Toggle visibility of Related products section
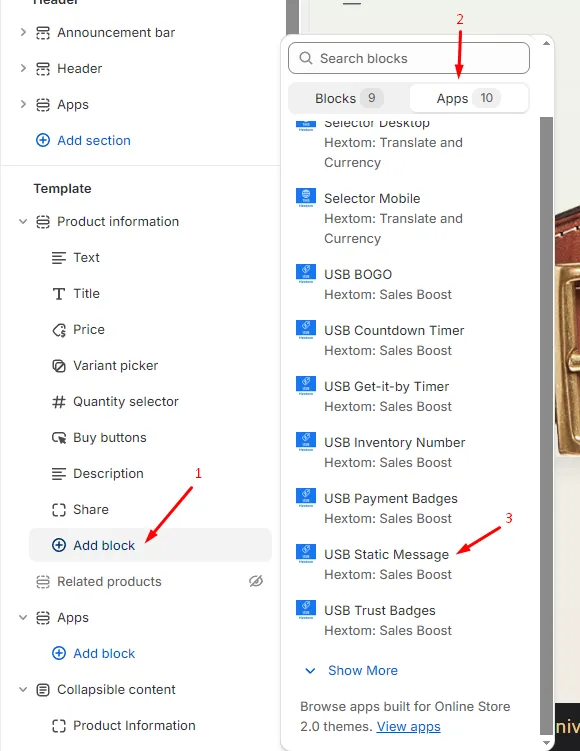This screenshot has width=580, height=751. pyautogui.click(x=256, y=581)
